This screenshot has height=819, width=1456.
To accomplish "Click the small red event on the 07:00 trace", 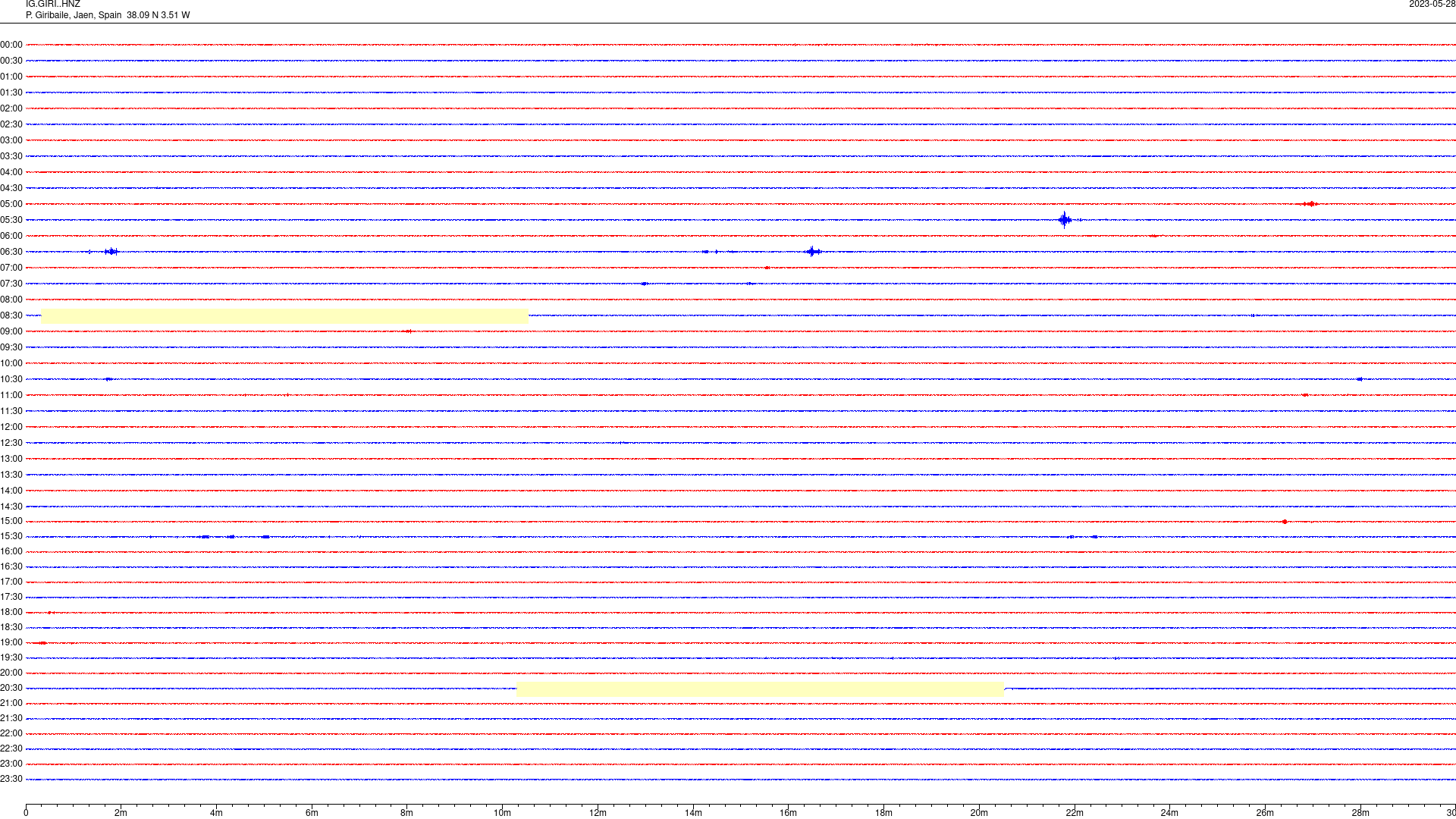I will coord(767,268).
